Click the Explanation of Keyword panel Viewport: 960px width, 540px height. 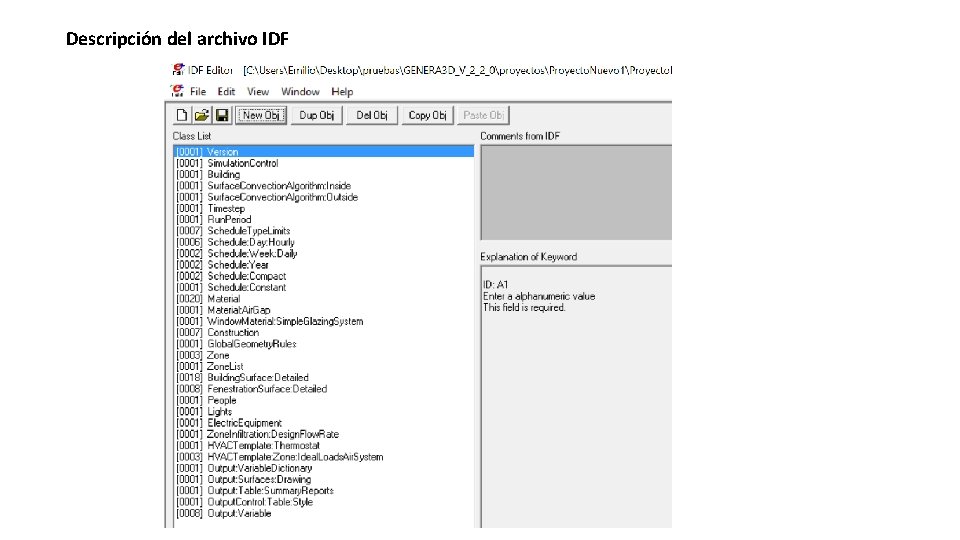pos(576,397)
